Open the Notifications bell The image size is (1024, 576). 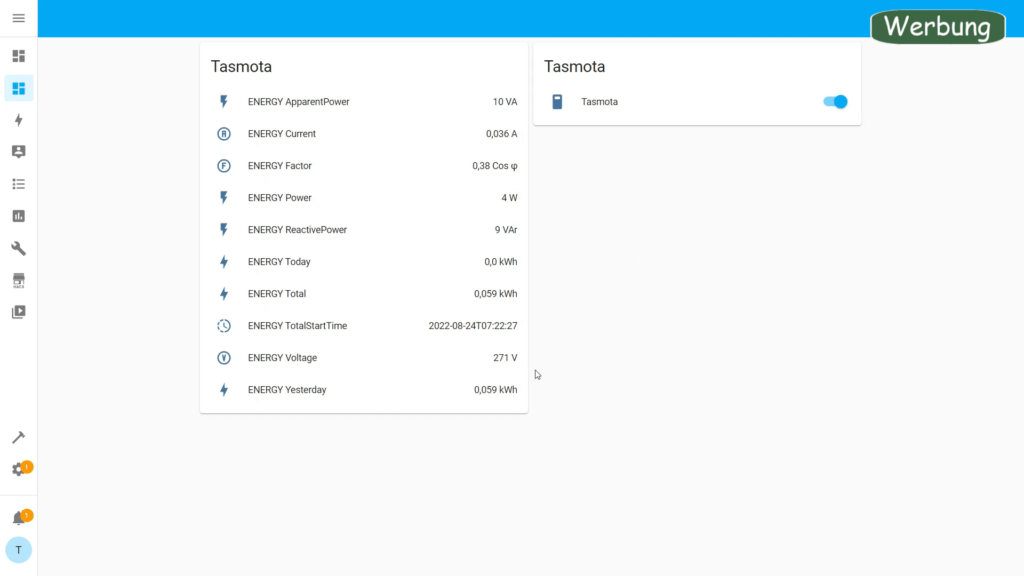coord(18,518)
